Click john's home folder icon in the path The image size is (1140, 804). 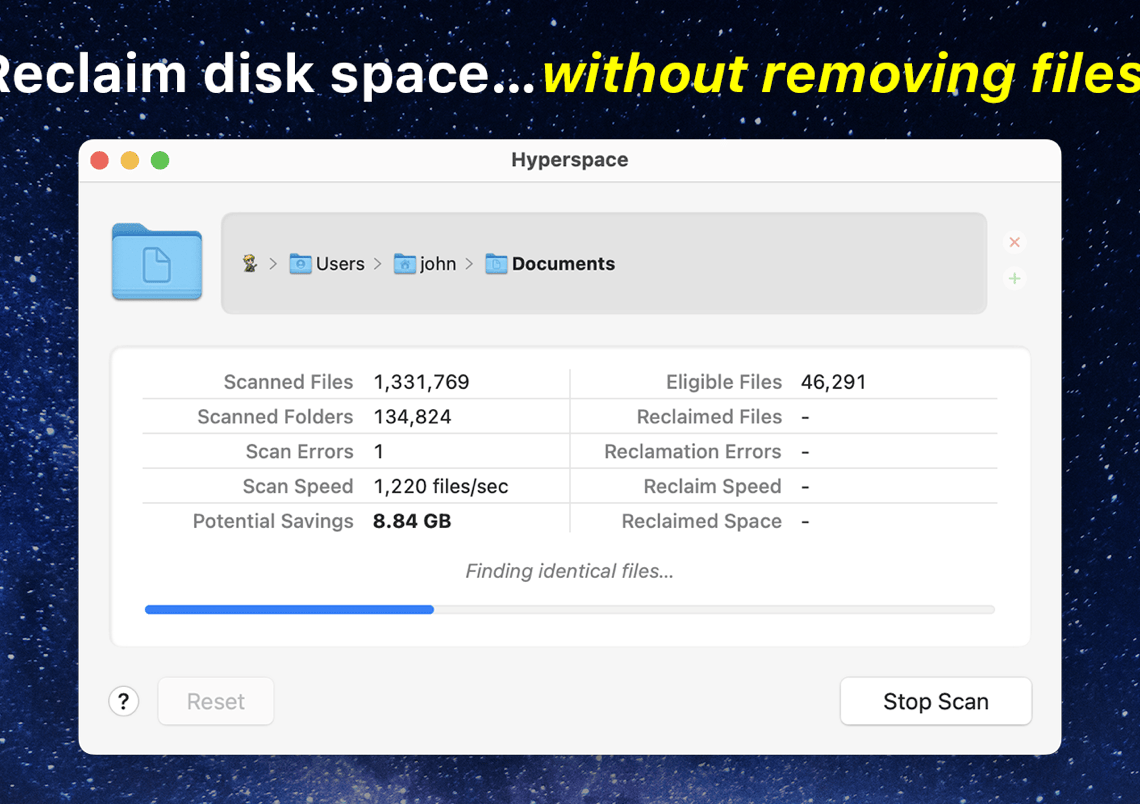(x=405, y=263)
